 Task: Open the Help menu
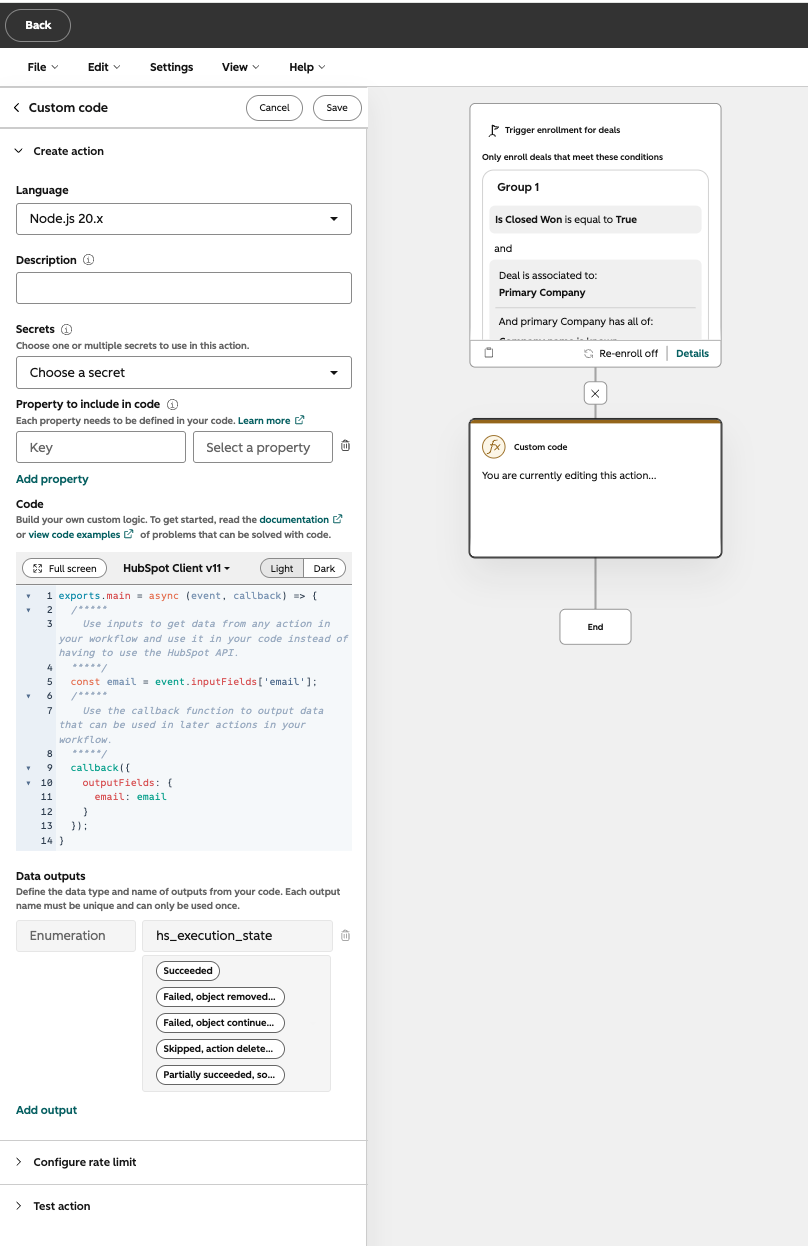(x=308, y=67)
